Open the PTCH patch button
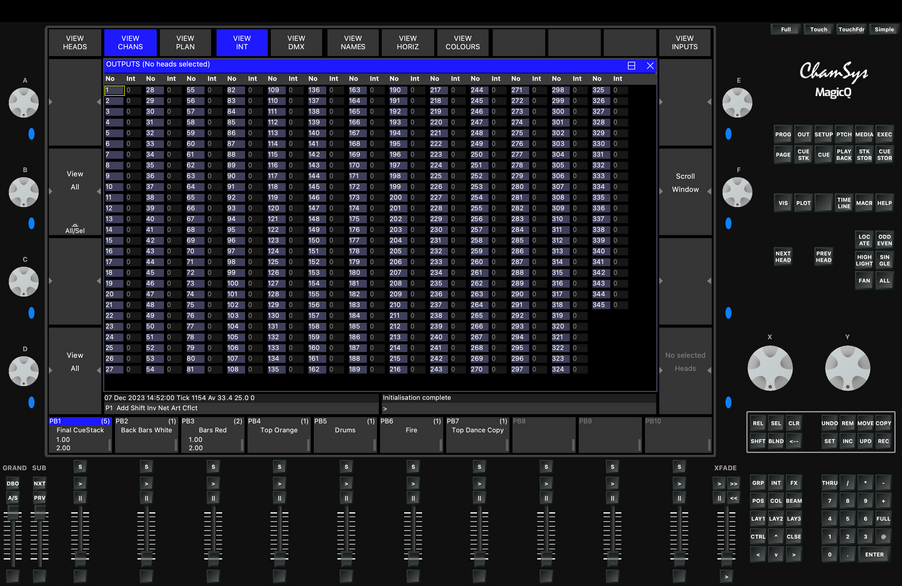 pyautogui.click(x=844, y=135)
